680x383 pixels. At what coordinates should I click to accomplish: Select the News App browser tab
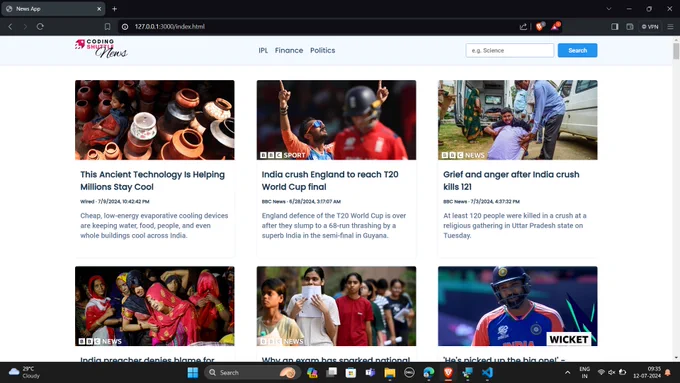point(53,9)
